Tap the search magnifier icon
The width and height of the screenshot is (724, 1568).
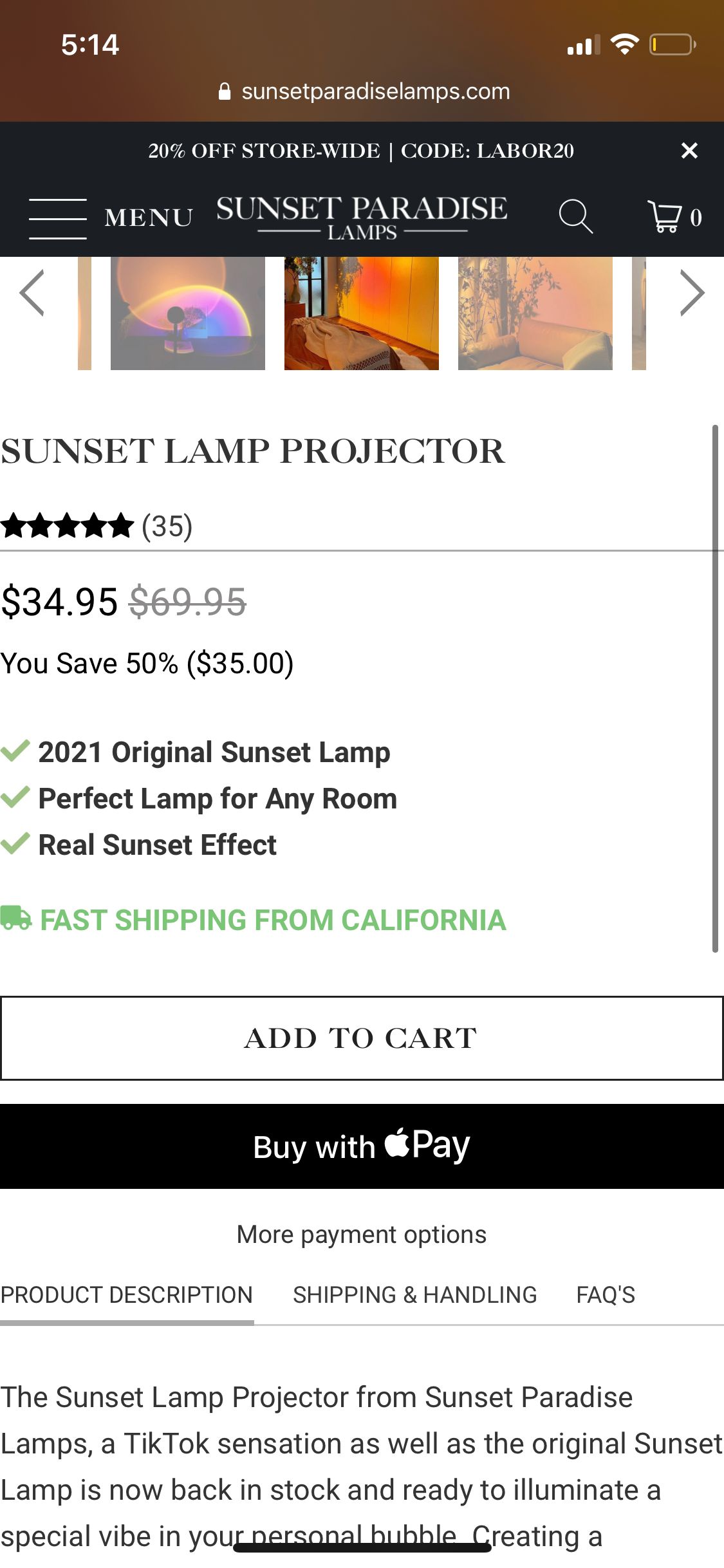click(575, 216)
